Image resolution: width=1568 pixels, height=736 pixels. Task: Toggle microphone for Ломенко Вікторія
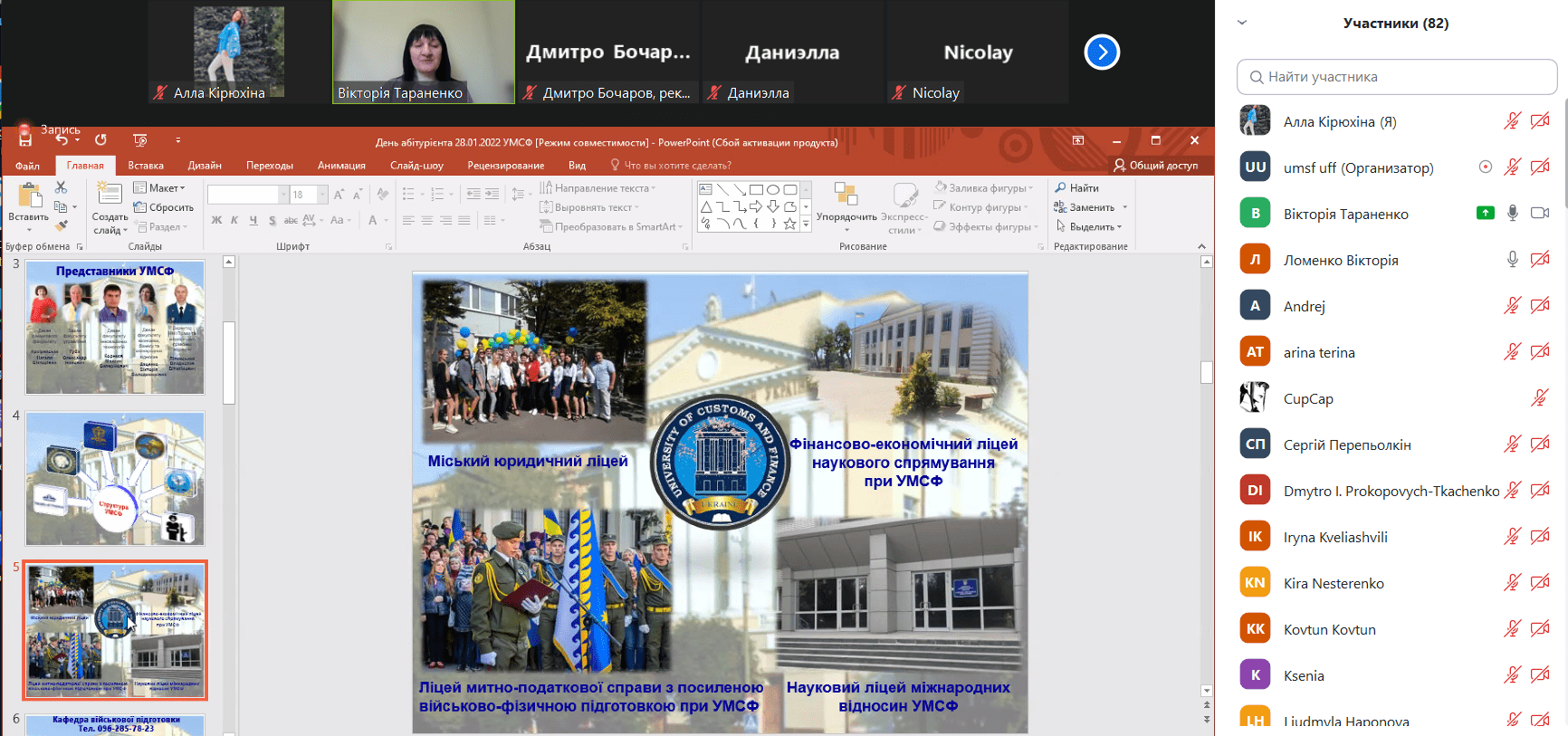coord(1512,259)
